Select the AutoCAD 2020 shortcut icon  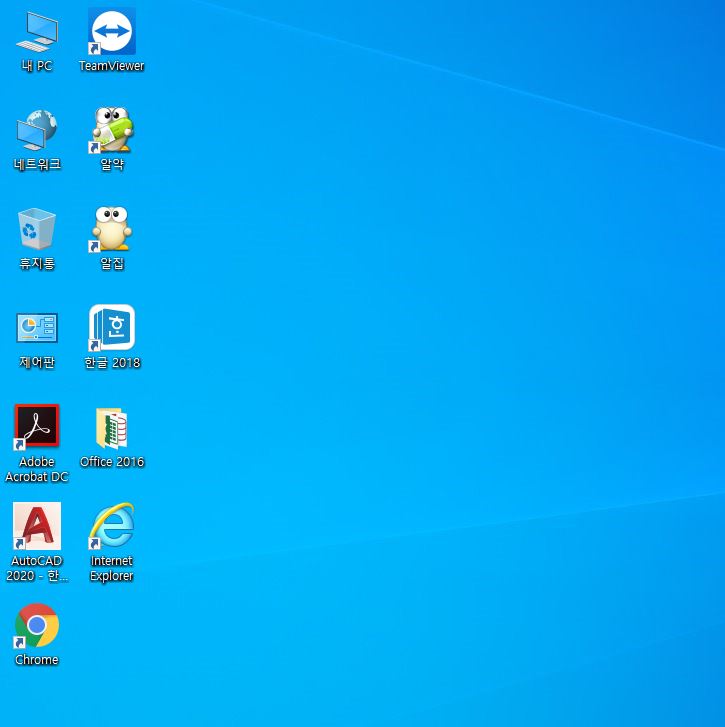(x=37, y=525)
